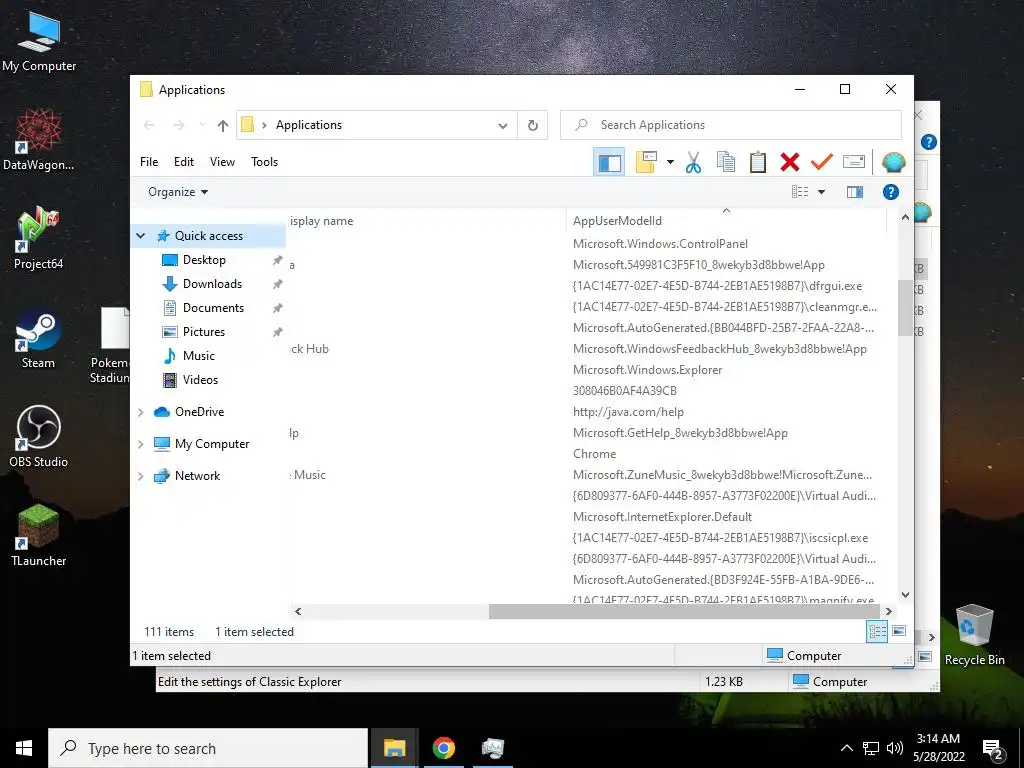Select OneDrive in the navigation pane
Image resolution: width=1024 pixels, height=768 pixels.
pos(199,412)
